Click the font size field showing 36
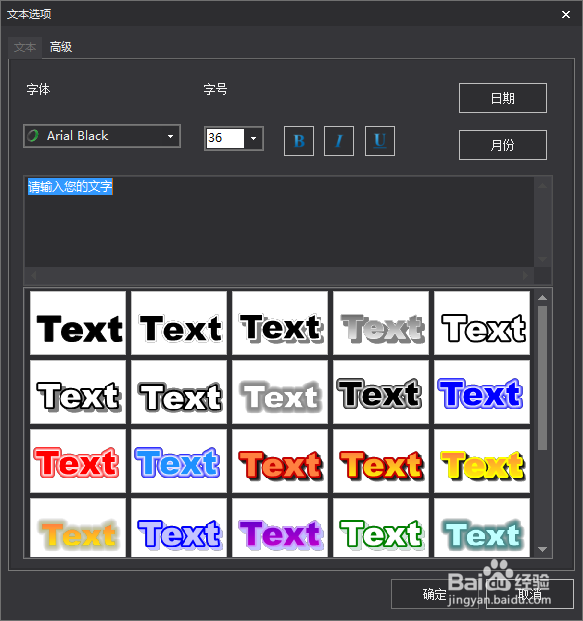 [x=225, y=138]
